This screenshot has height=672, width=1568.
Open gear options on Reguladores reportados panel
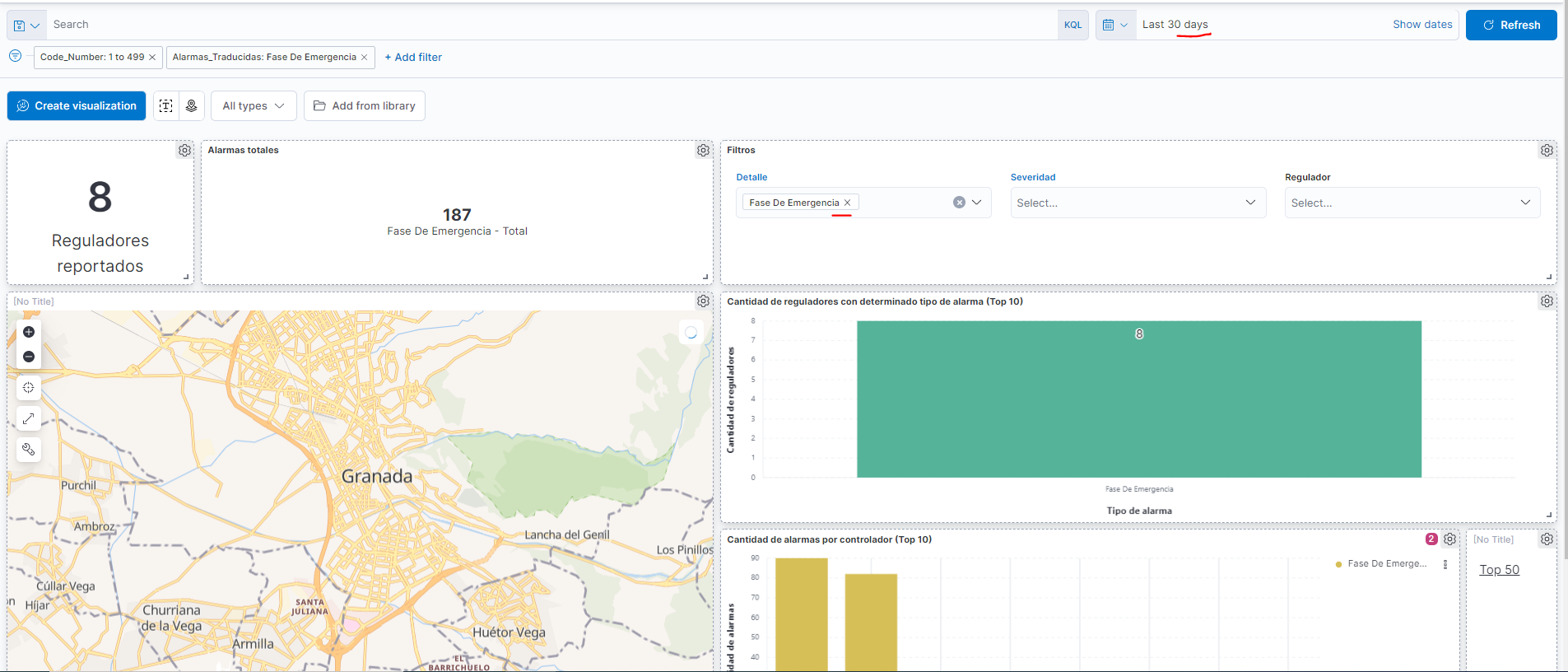point(184,151)
